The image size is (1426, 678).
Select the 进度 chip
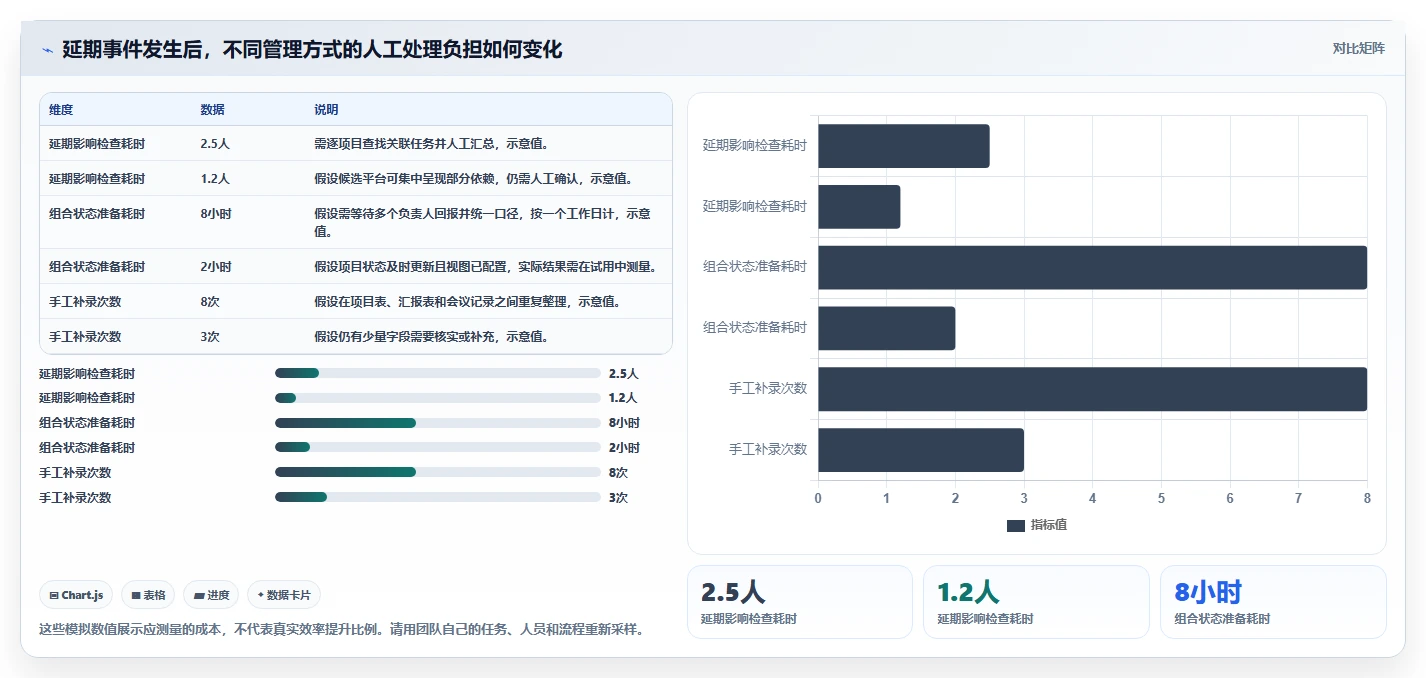tap(212, 595)
